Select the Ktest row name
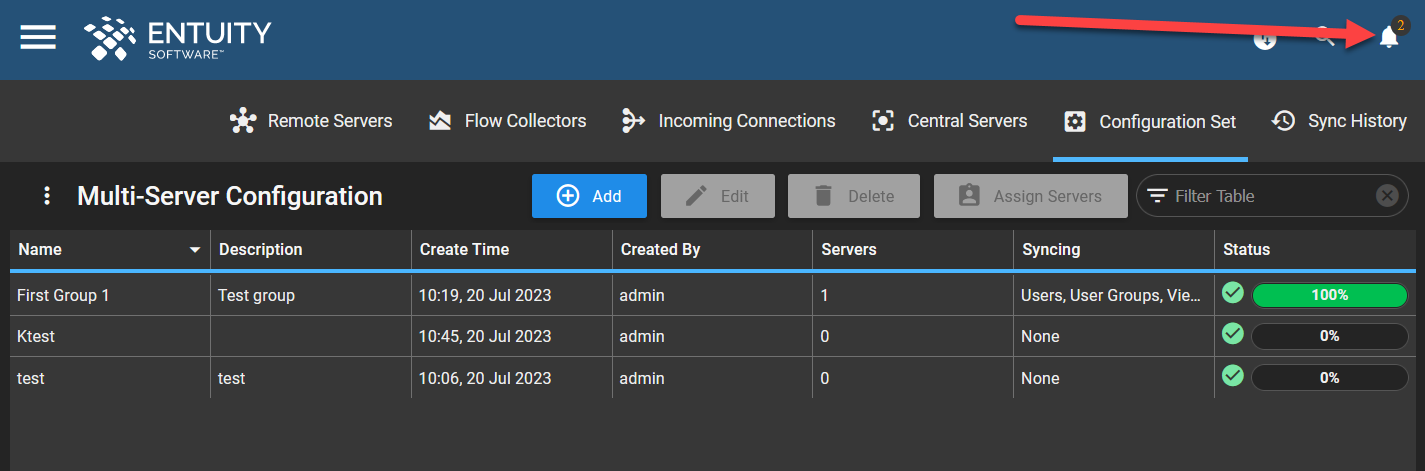This screenshot has height=471, width=1425. point(36,337)
